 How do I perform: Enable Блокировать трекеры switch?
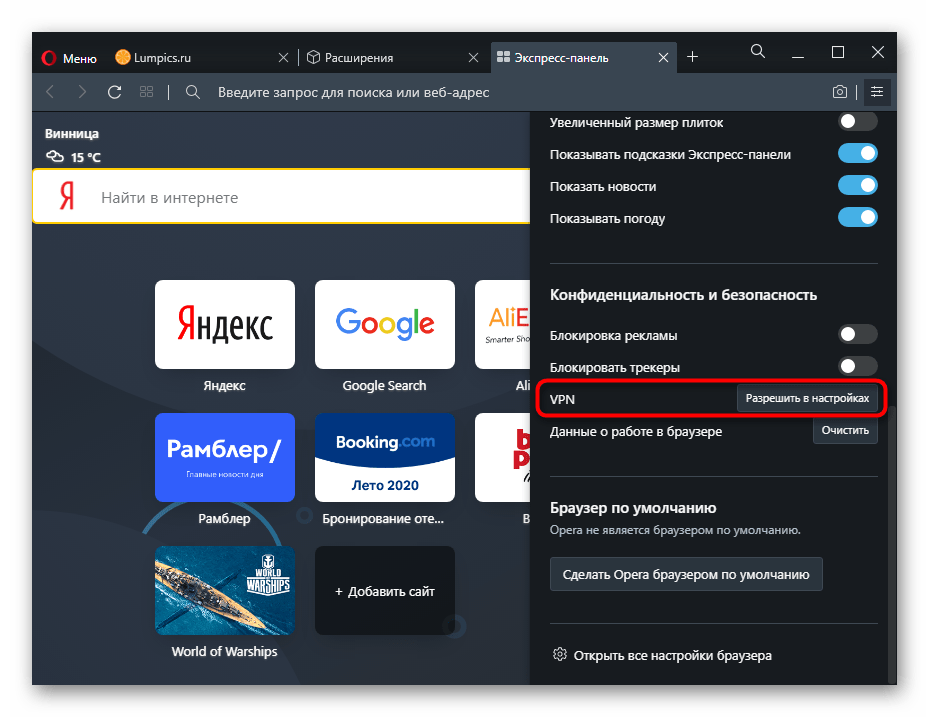tap(857, 366)
